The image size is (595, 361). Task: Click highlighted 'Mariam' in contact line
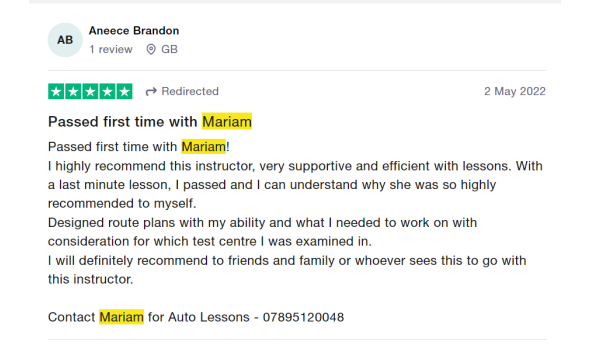pos(121,317)
